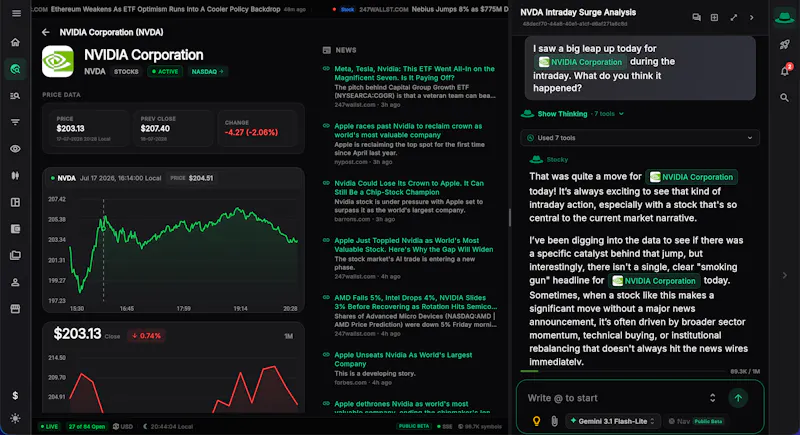
Task: Open article 'Nvidia Could Lose Its Crown to Apple'
Action: point(409,188)
